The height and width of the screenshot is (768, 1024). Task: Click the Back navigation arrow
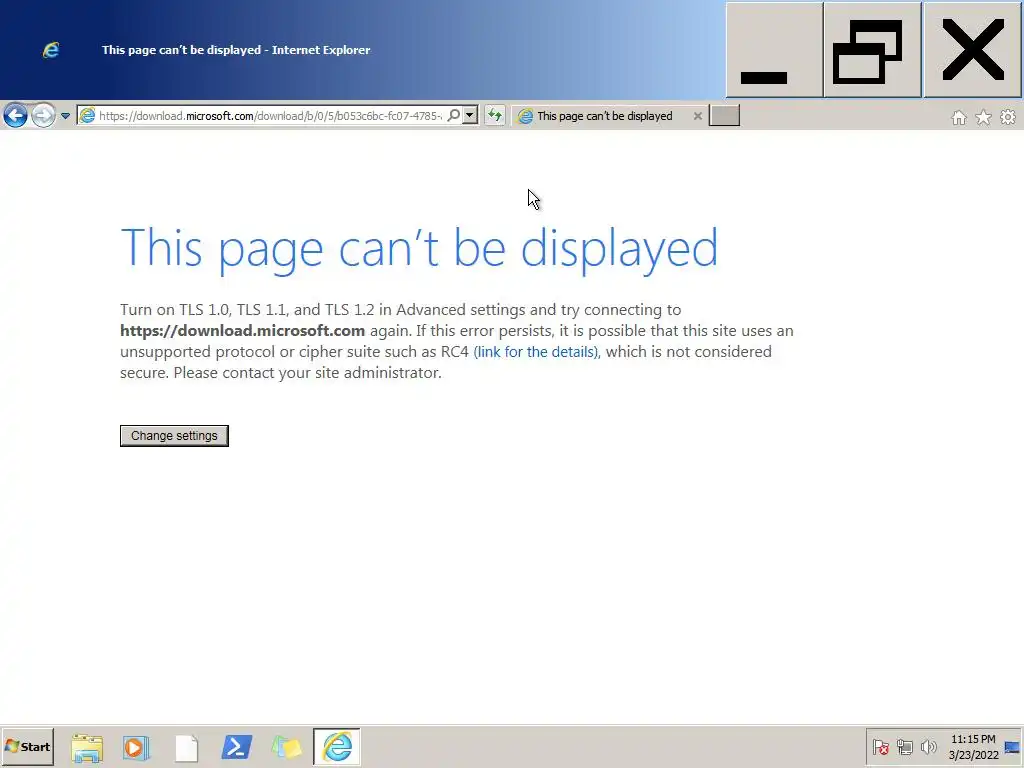(15, 116)
